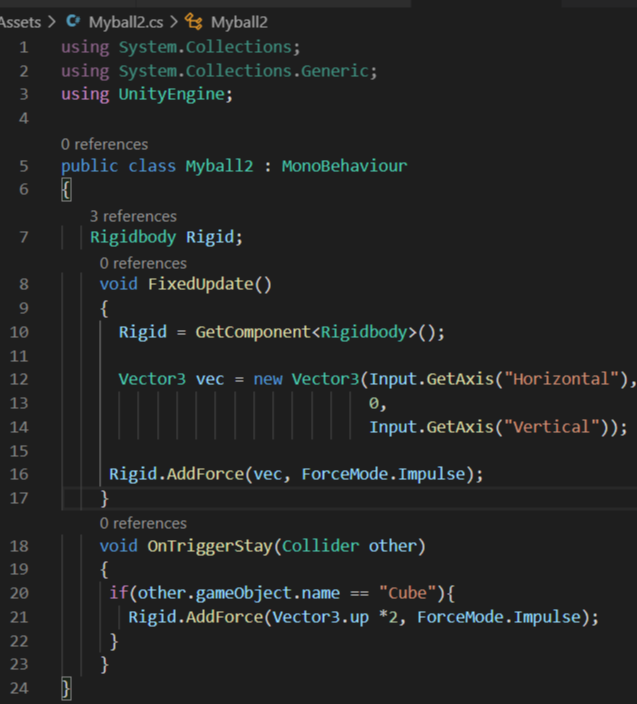Click line number 12 in the gutter
The width and height of the screenshot is (637, 704).
click(19, 379)
